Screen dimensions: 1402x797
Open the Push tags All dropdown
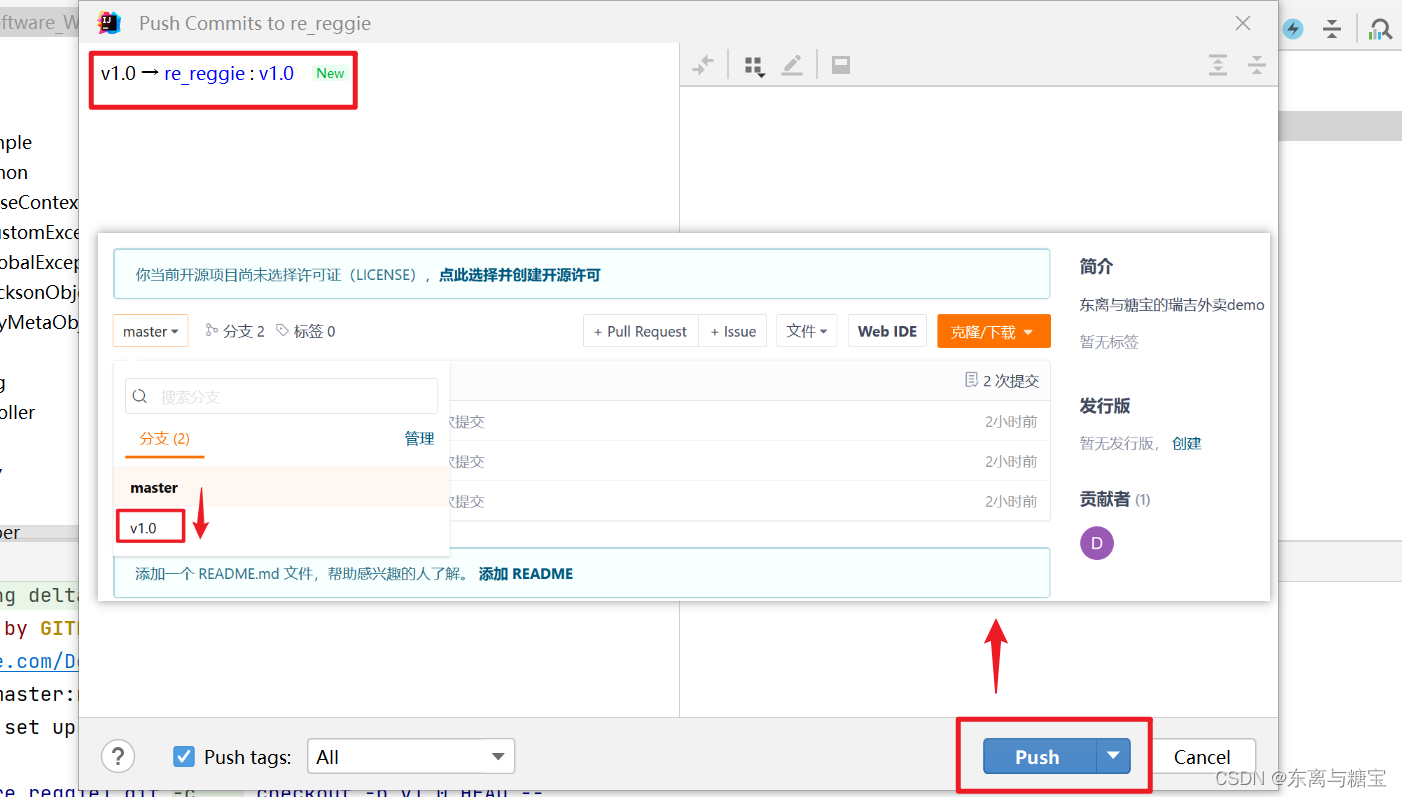(411, 757)
